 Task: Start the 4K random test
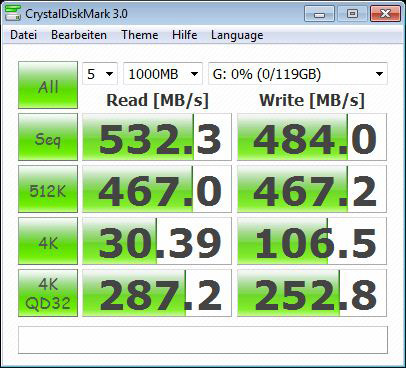48,241
